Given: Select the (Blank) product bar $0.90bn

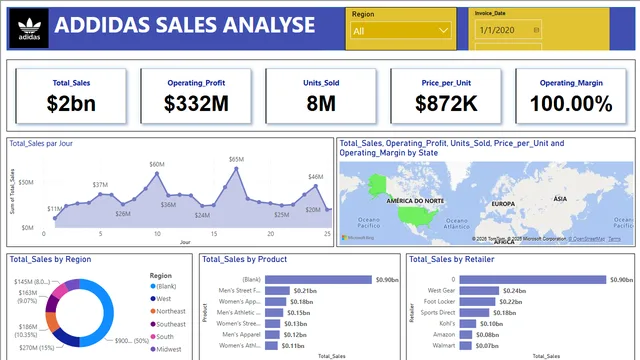Looking at the screenshot, I should pos(318,280).
